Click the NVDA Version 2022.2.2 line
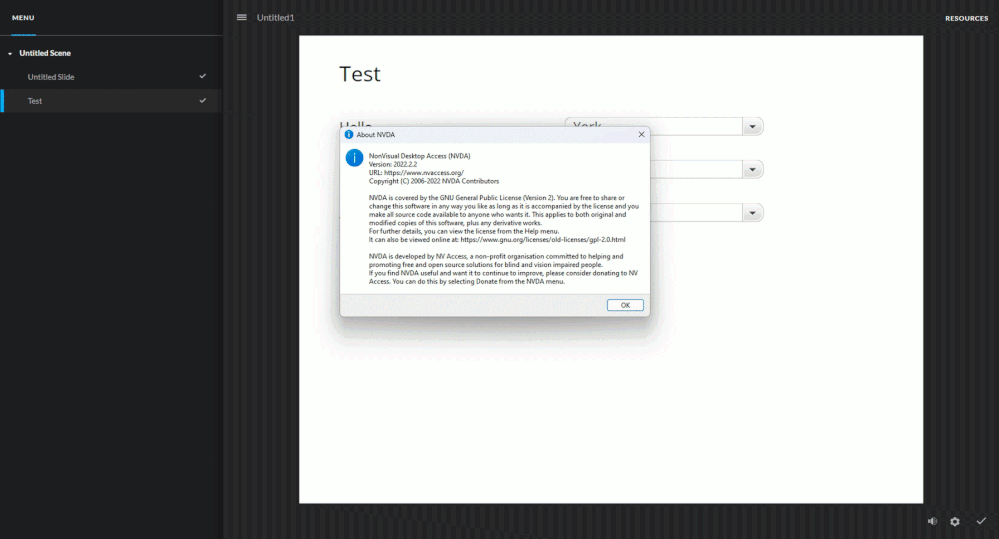This screenshot has height=539, width=999. (x=393, y=164)
